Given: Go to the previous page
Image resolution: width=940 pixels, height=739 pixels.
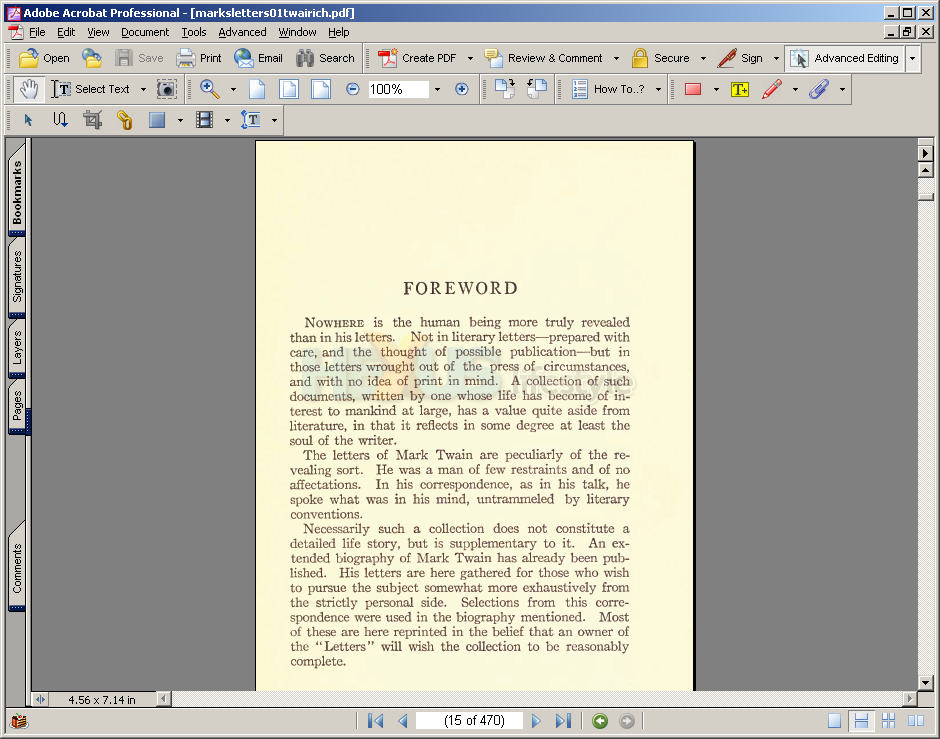Looking at the screenshot, I should click(403, 720).
